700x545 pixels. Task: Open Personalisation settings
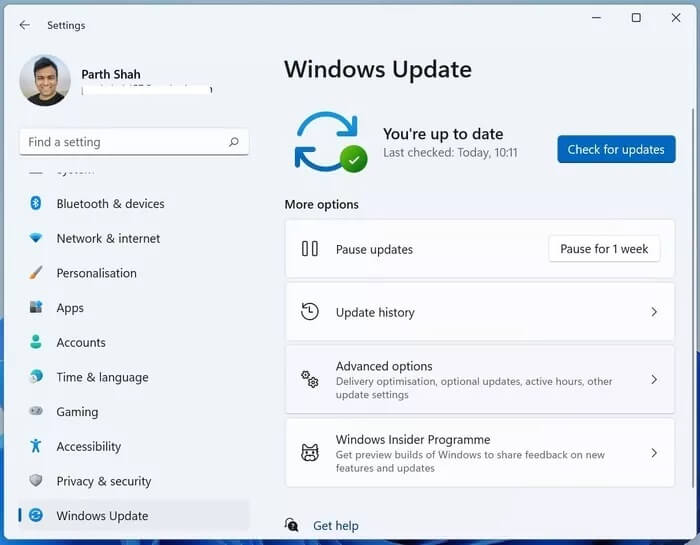tap(134, 273)
